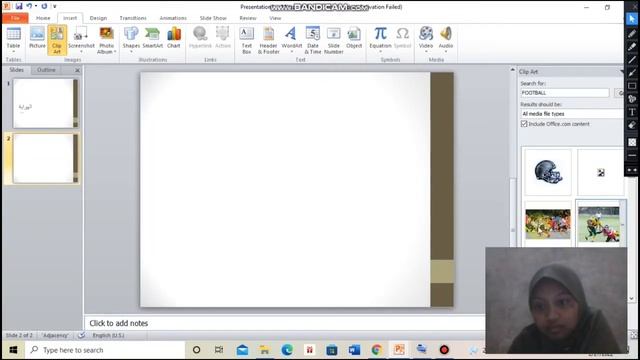Open the Windows Start menu
The width and height of the screenshot is (640, 360).
click(13, 350)
